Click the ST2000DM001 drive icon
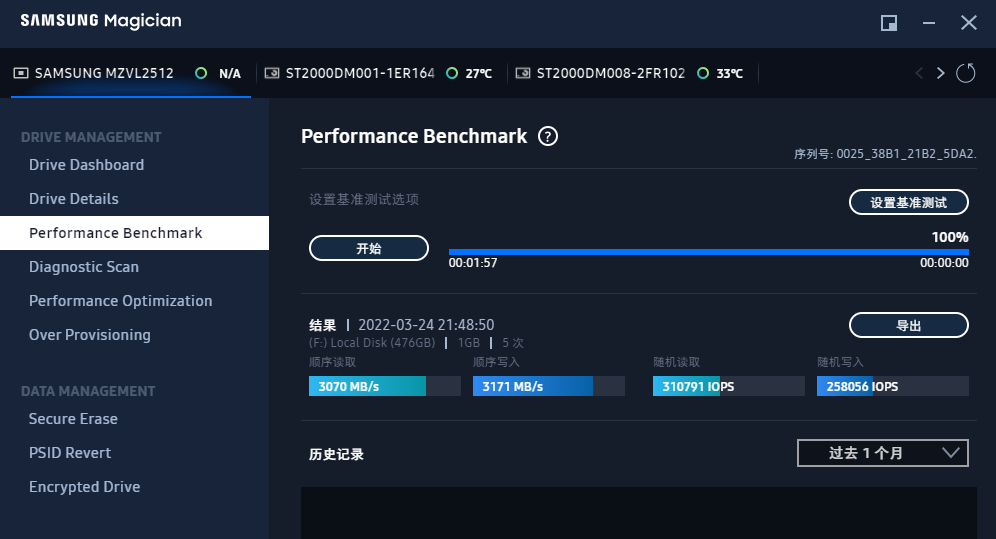 point(272,73)
